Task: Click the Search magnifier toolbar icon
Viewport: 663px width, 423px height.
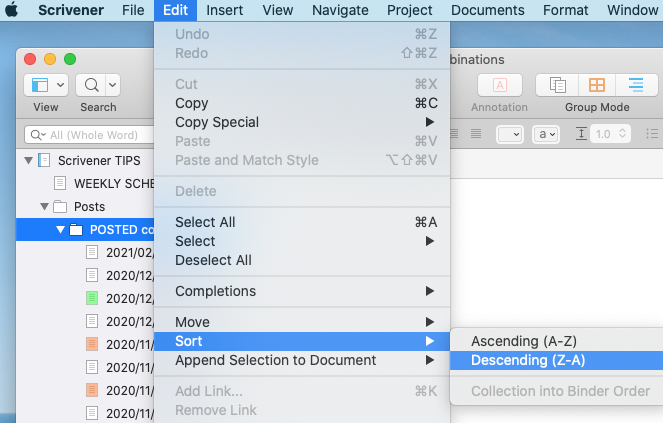Action: 91,85
